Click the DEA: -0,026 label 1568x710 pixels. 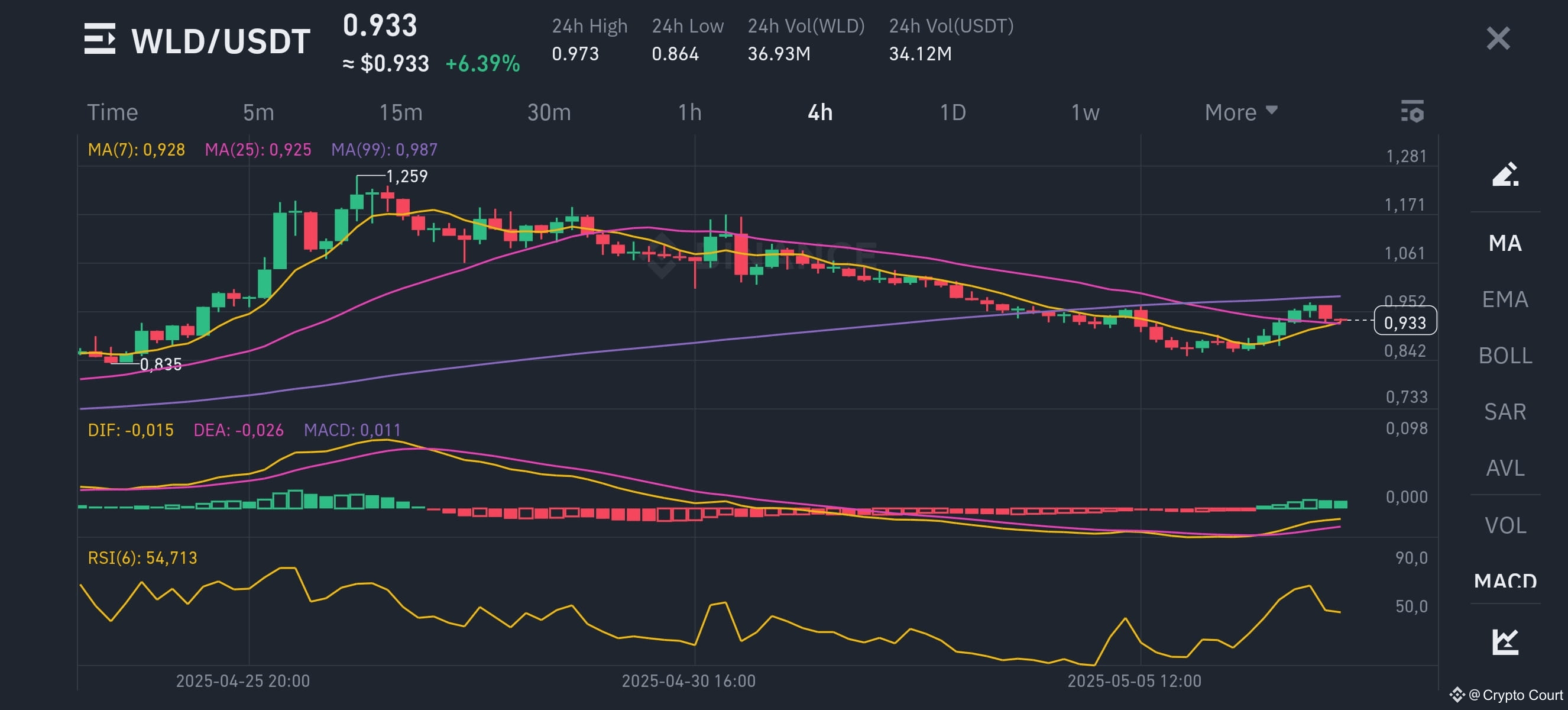(239, 430)
